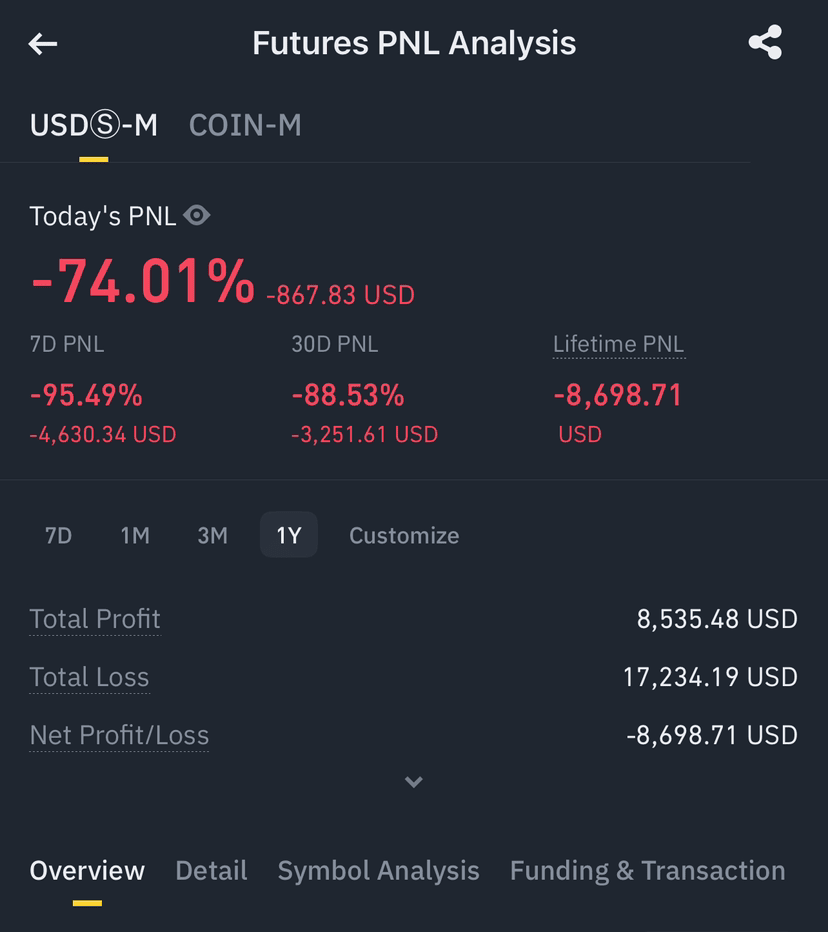Switch to the COIN-M tab
The image size is (828, 932).
coord(245,125)
